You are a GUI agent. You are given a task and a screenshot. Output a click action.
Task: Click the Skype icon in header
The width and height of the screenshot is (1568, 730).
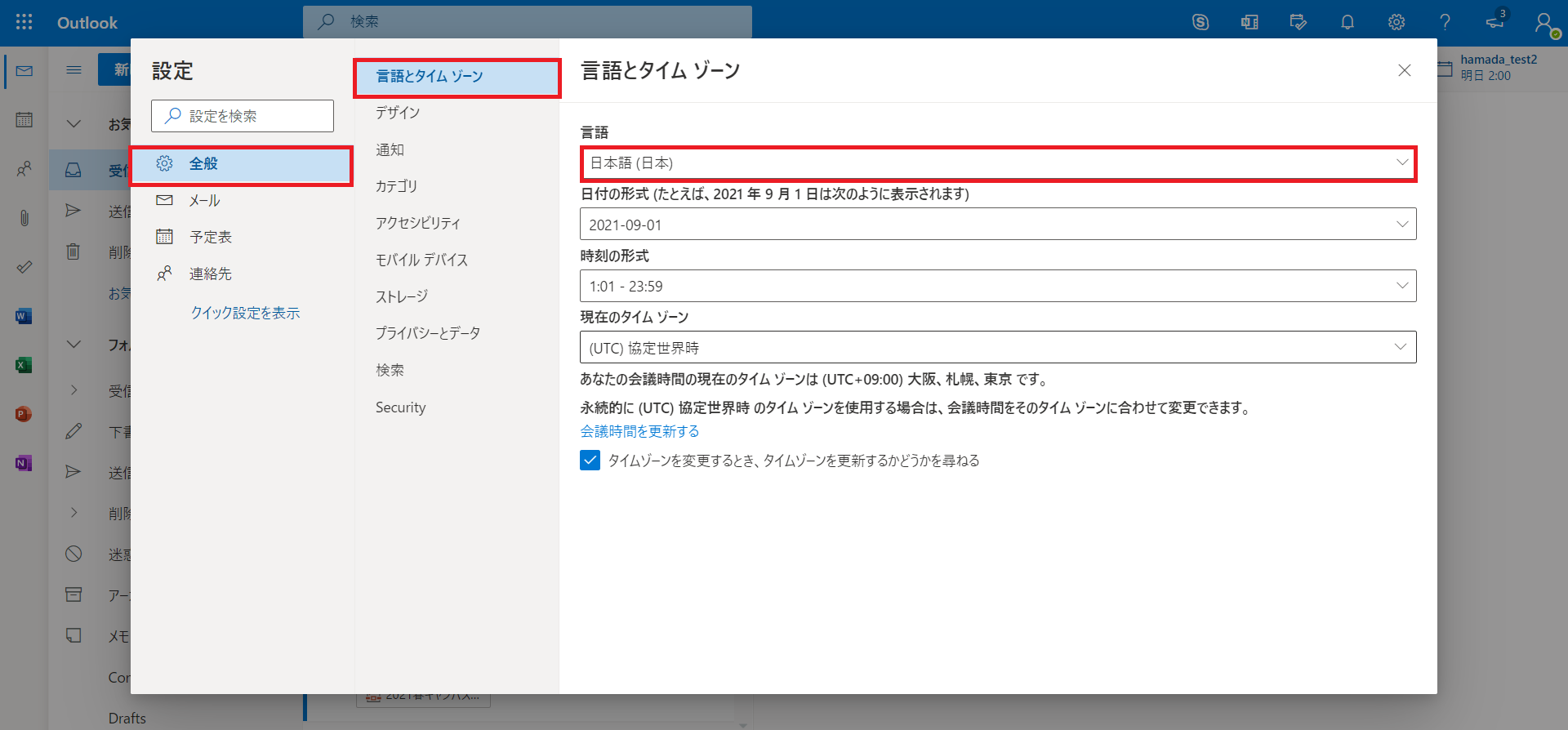click(x=1200, y=22)
